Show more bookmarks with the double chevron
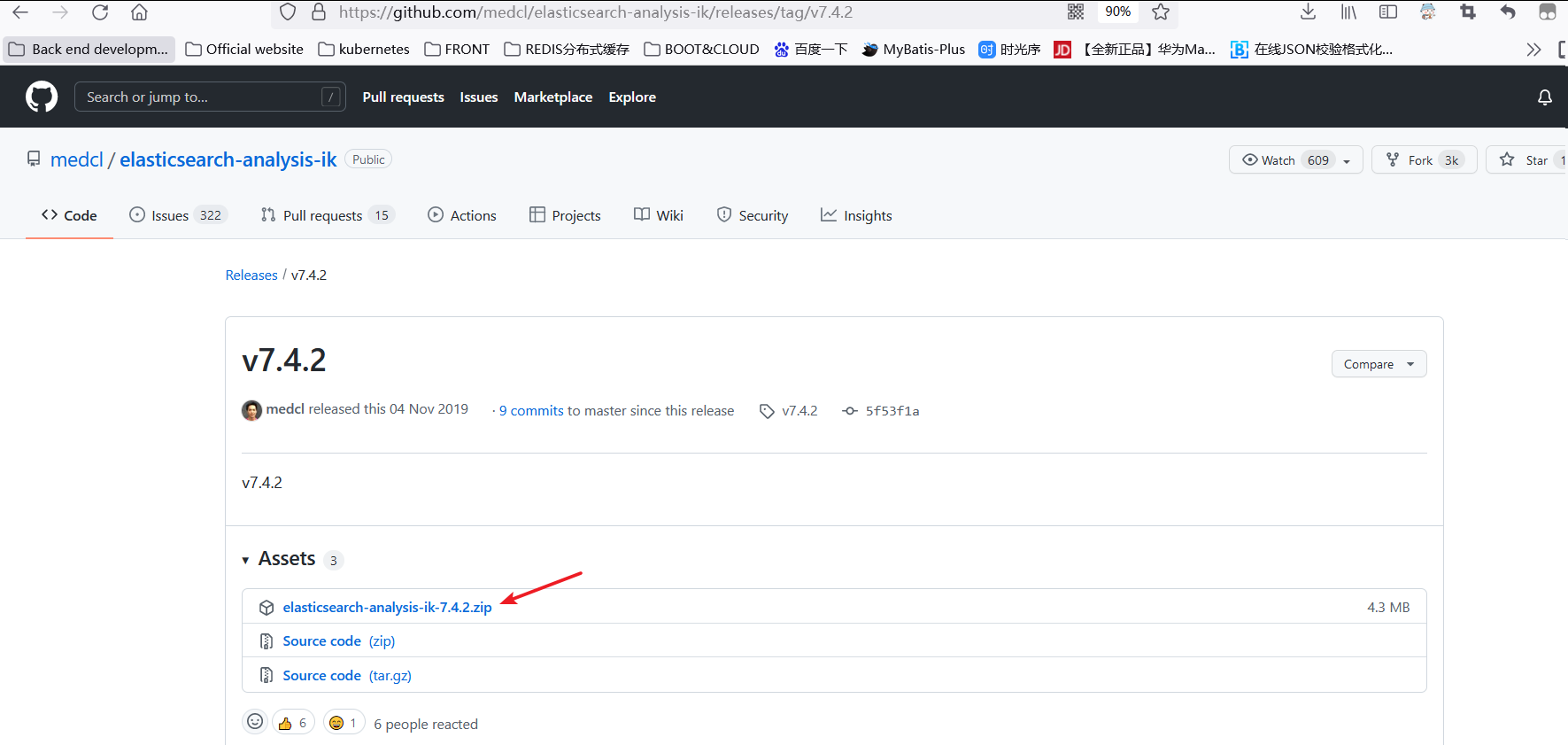Viewport: 1568px width, 745px height. pos(1534,50)
